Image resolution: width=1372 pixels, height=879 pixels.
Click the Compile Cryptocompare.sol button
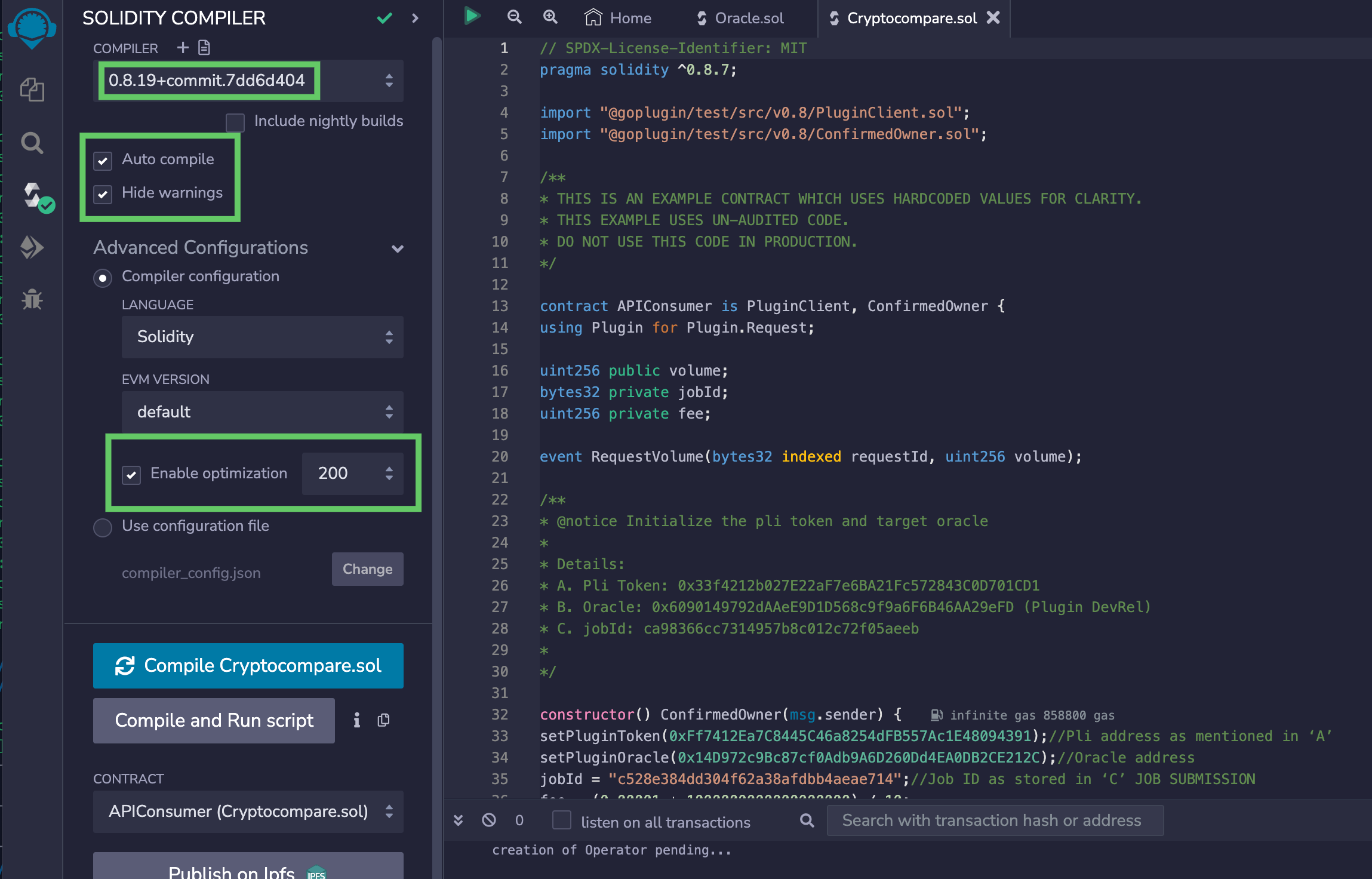click(248, 665)
